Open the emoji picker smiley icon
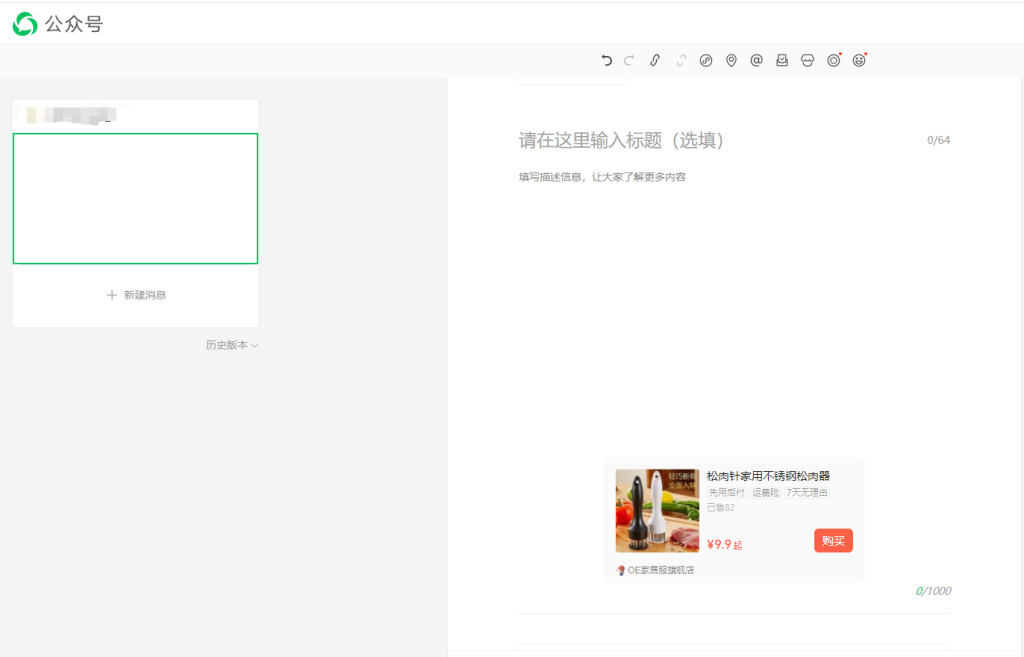Screen dimensions: 1024x657 (x=859, y=60)
